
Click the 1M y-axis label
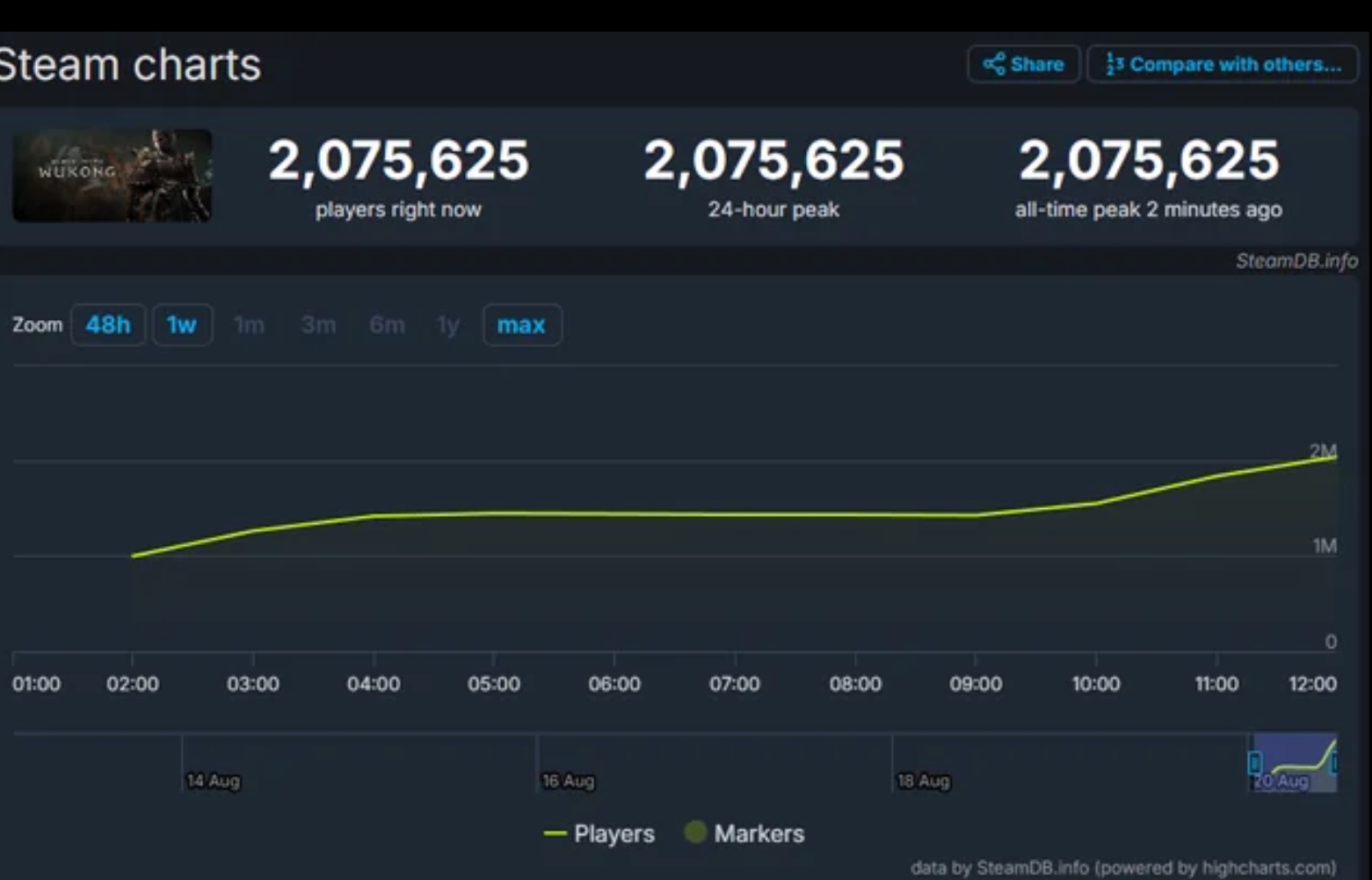tap(1325, 546)
